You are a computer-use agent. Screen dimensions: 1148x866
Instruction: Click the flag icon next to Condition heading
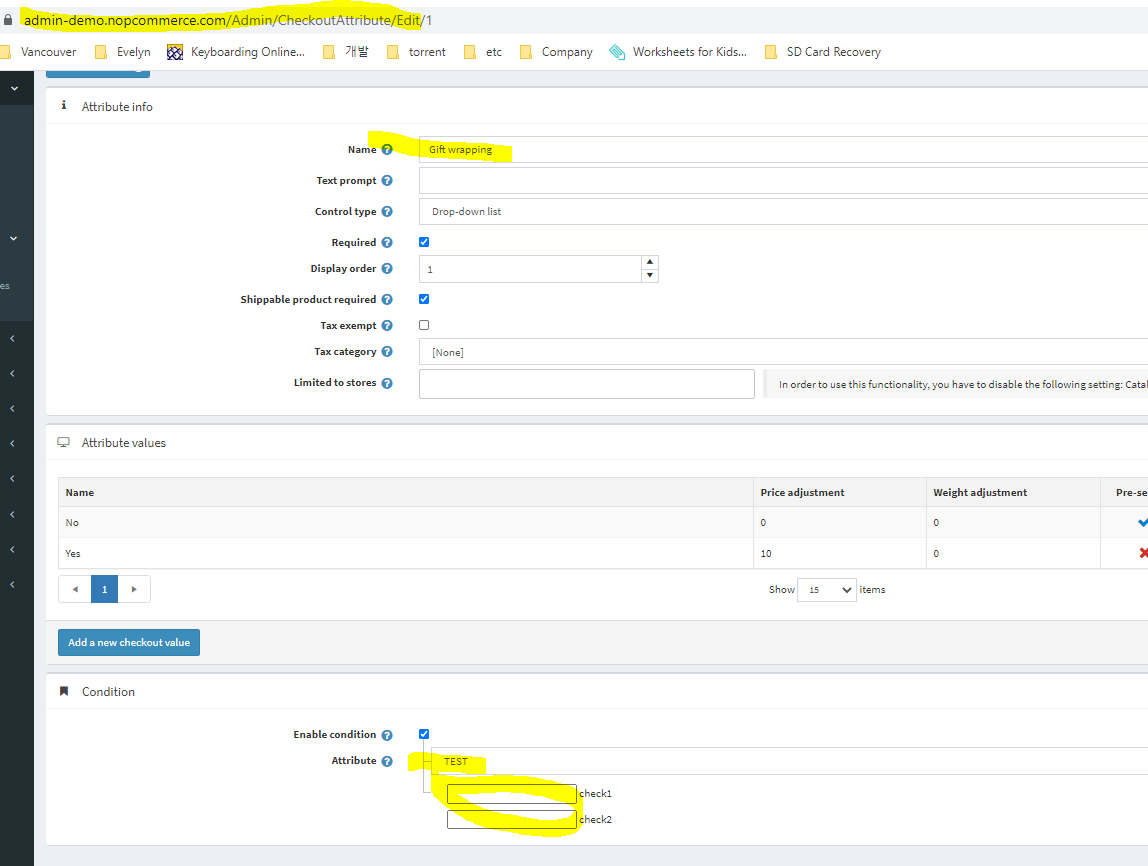[64, 690]
